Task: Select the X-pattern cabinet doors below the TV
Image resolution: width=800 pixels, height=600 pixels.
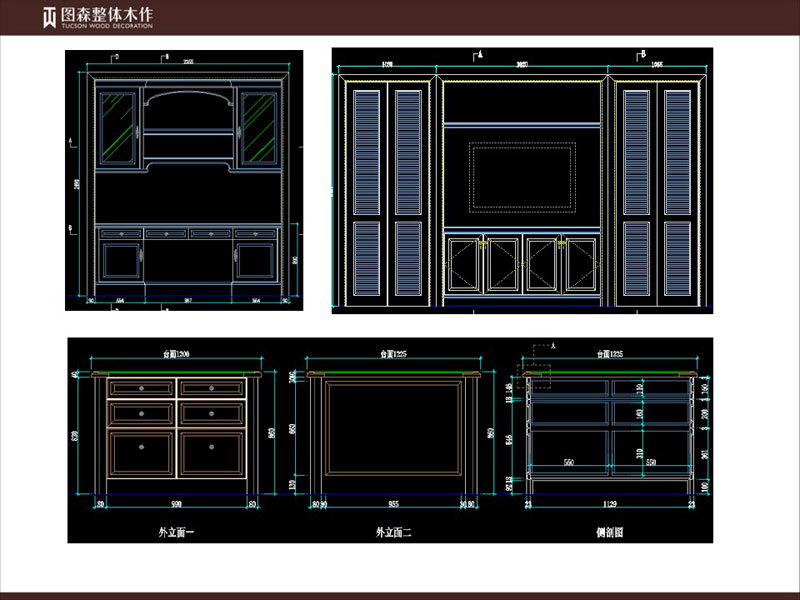Action: pyautogui.click(x=522, y=264)
